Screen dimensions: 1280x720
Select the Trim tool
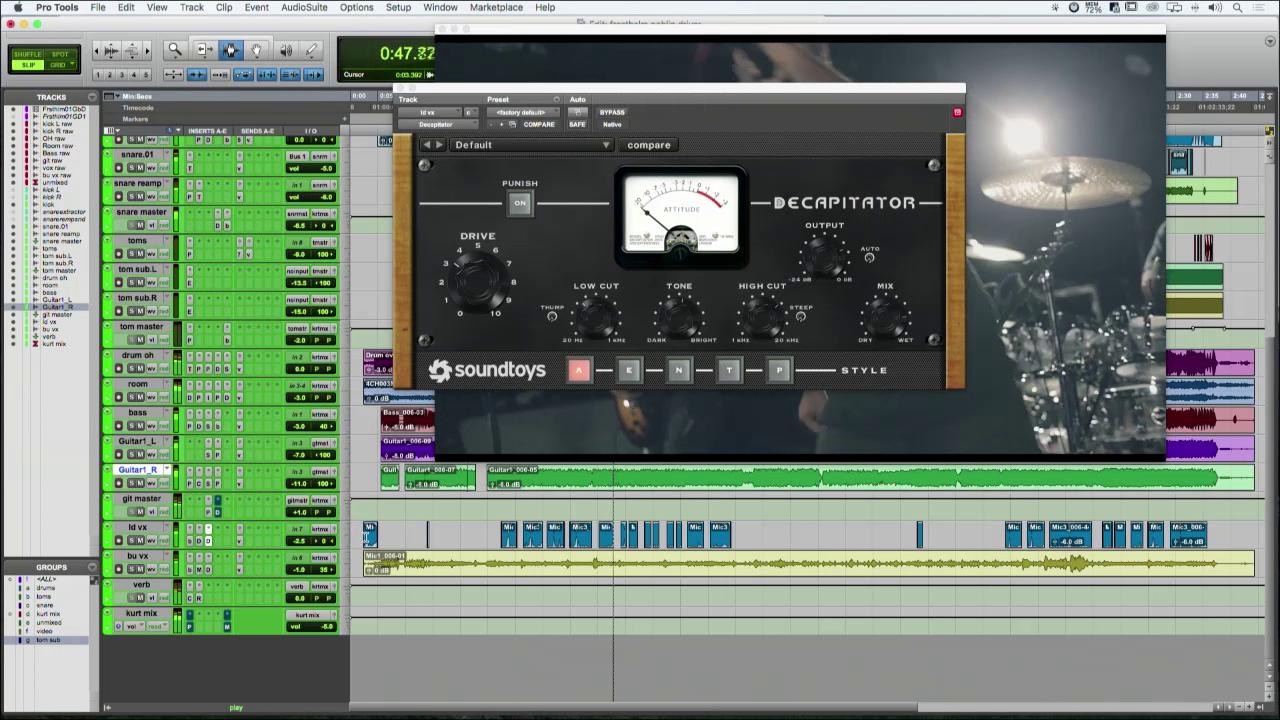tap(204, 50)
